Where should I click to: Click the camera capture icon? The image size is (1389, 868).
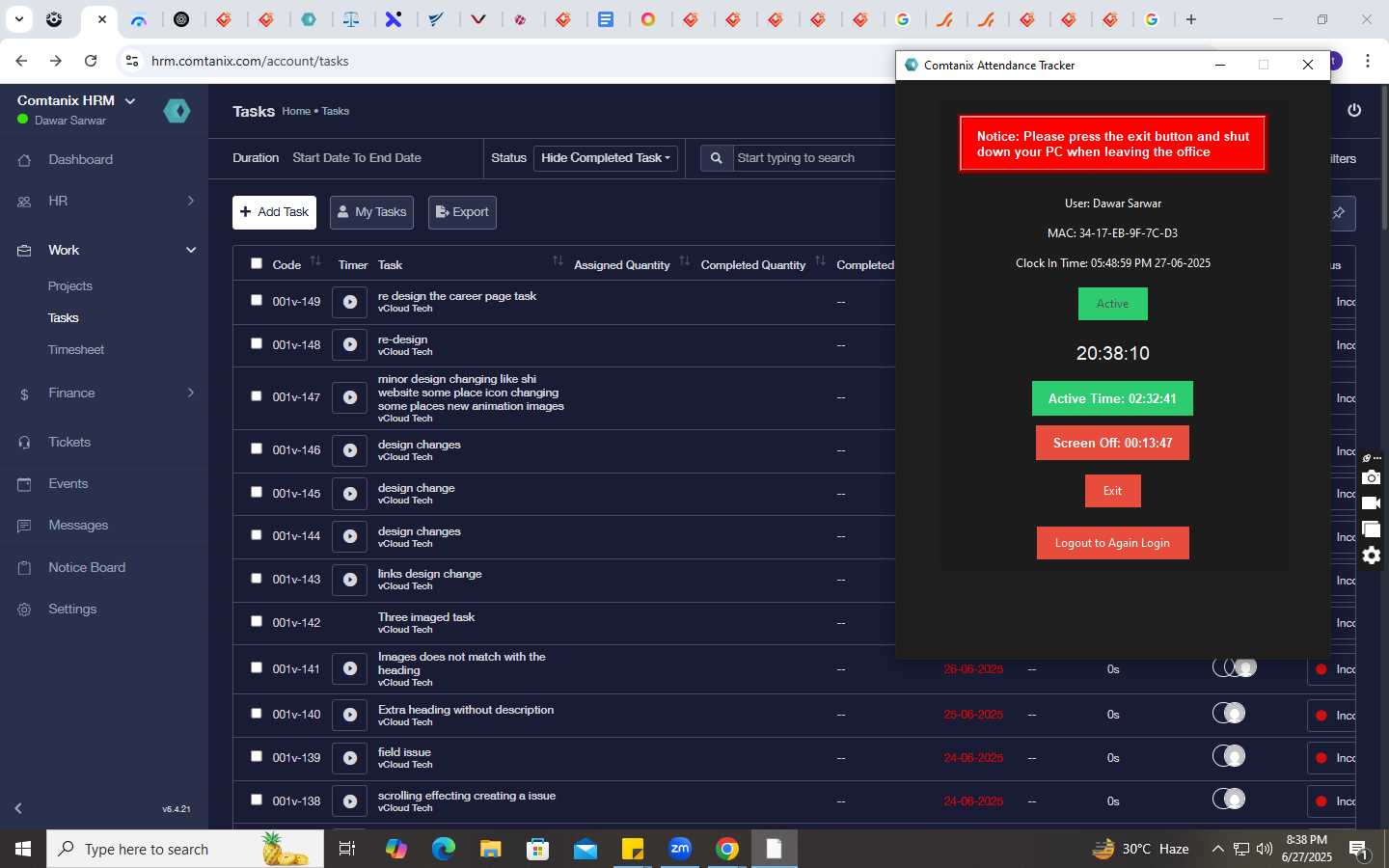tap(1372, 477)
